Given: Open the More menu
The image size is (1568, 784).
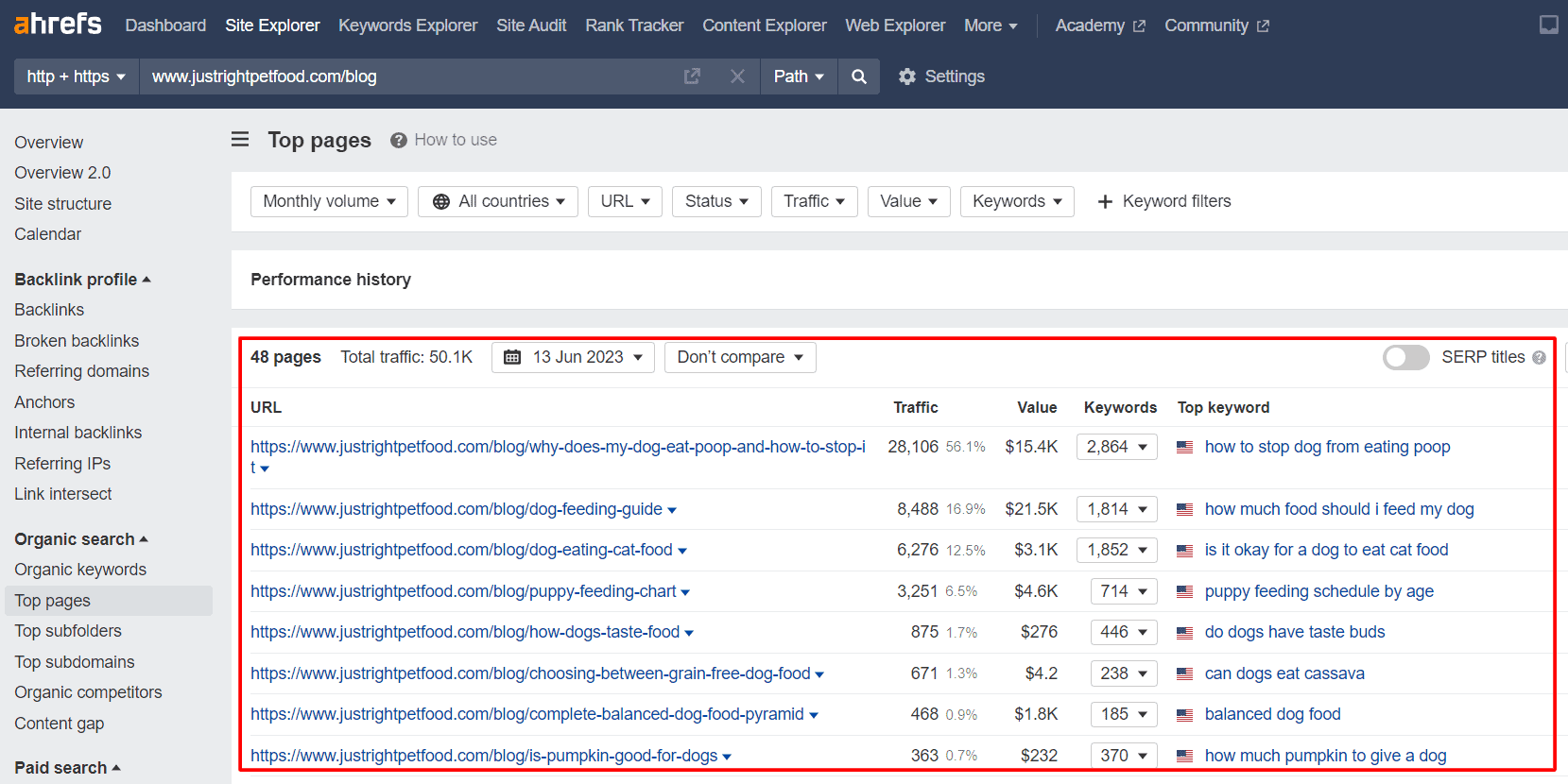Looking at the screenshot, I should click(991, 26).
